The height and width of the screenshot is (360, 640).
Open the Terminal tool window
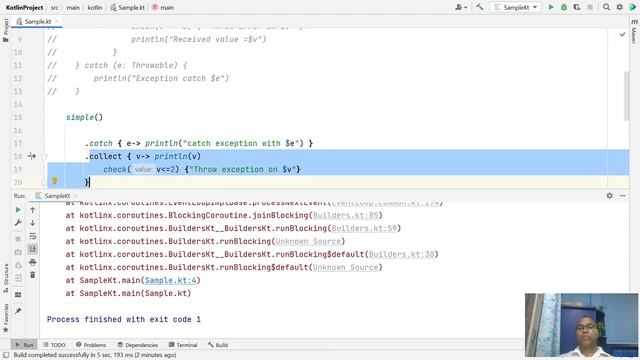tap(183, 345)
